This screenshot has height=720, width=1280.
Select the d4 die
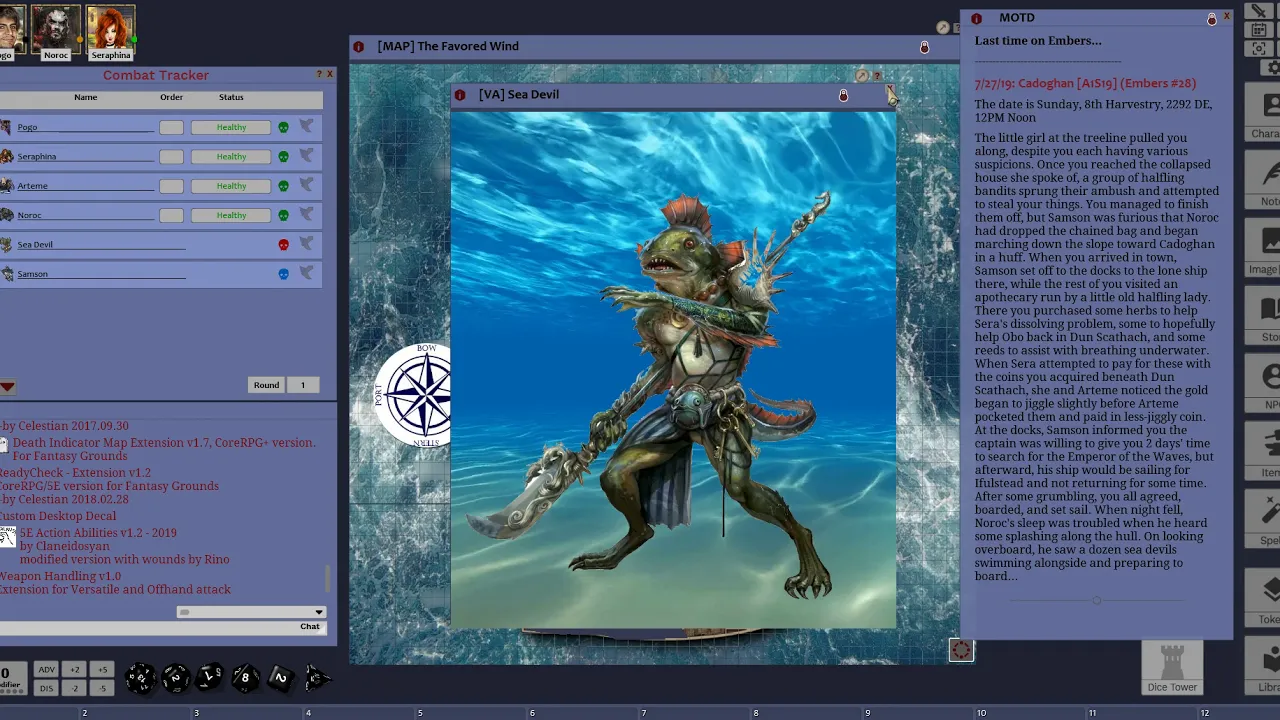pyautogui.click(x=317, y=678)
